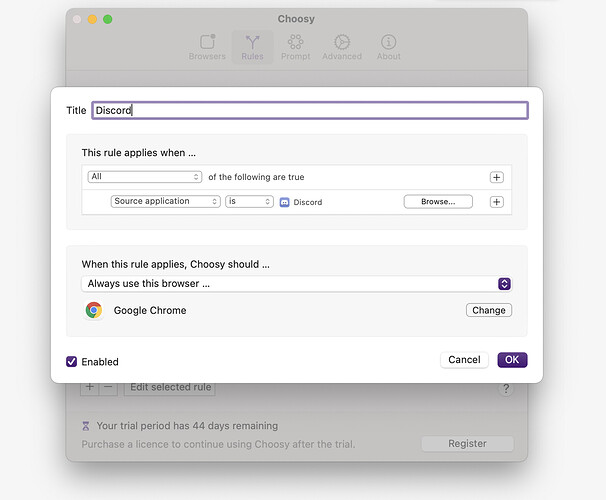Open the Browsers tab in toolbar

tap(207, 47)
